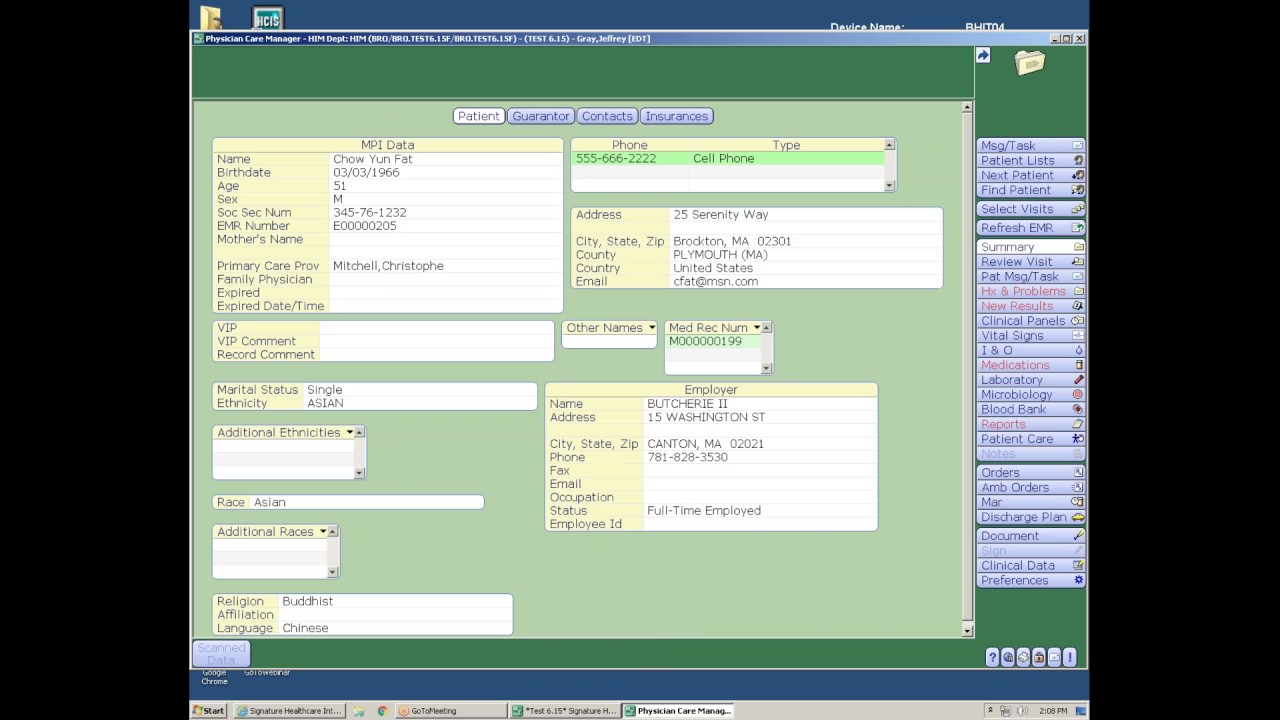Click the padlock icon in bottom toolbar

1039,657
